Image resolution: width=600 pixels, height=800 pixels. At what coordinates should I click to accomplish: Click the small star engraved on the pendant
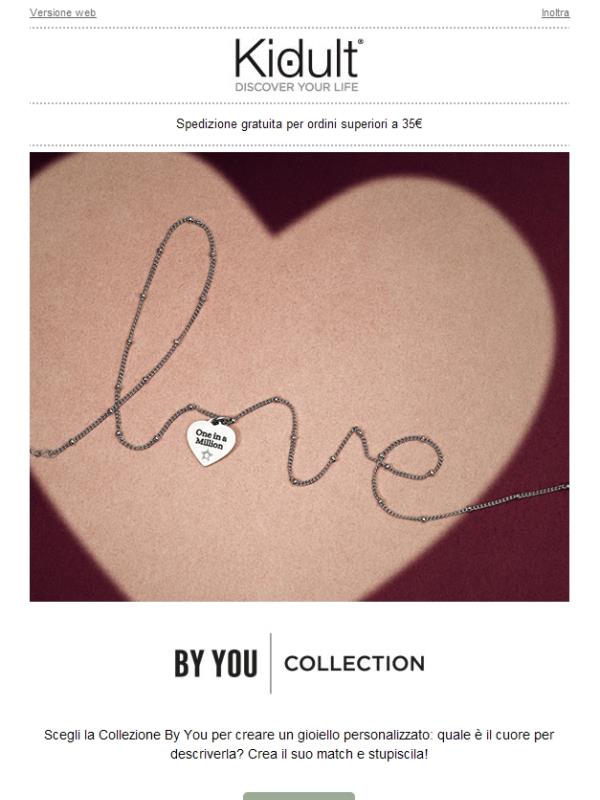[x=206, y=455]
